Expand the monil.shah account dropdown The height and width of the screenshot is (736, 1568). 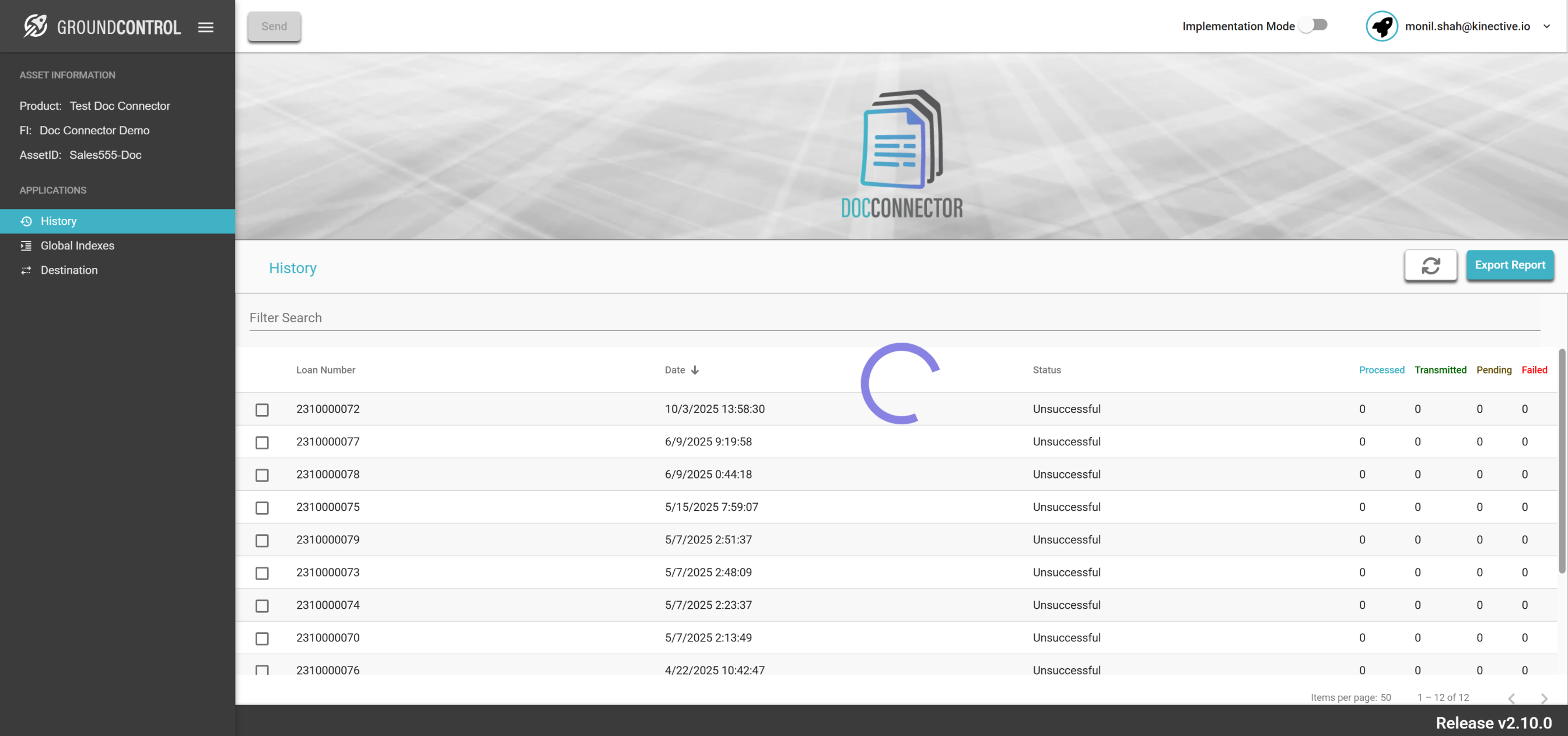pyautogui.click(x=1546, y=26)
